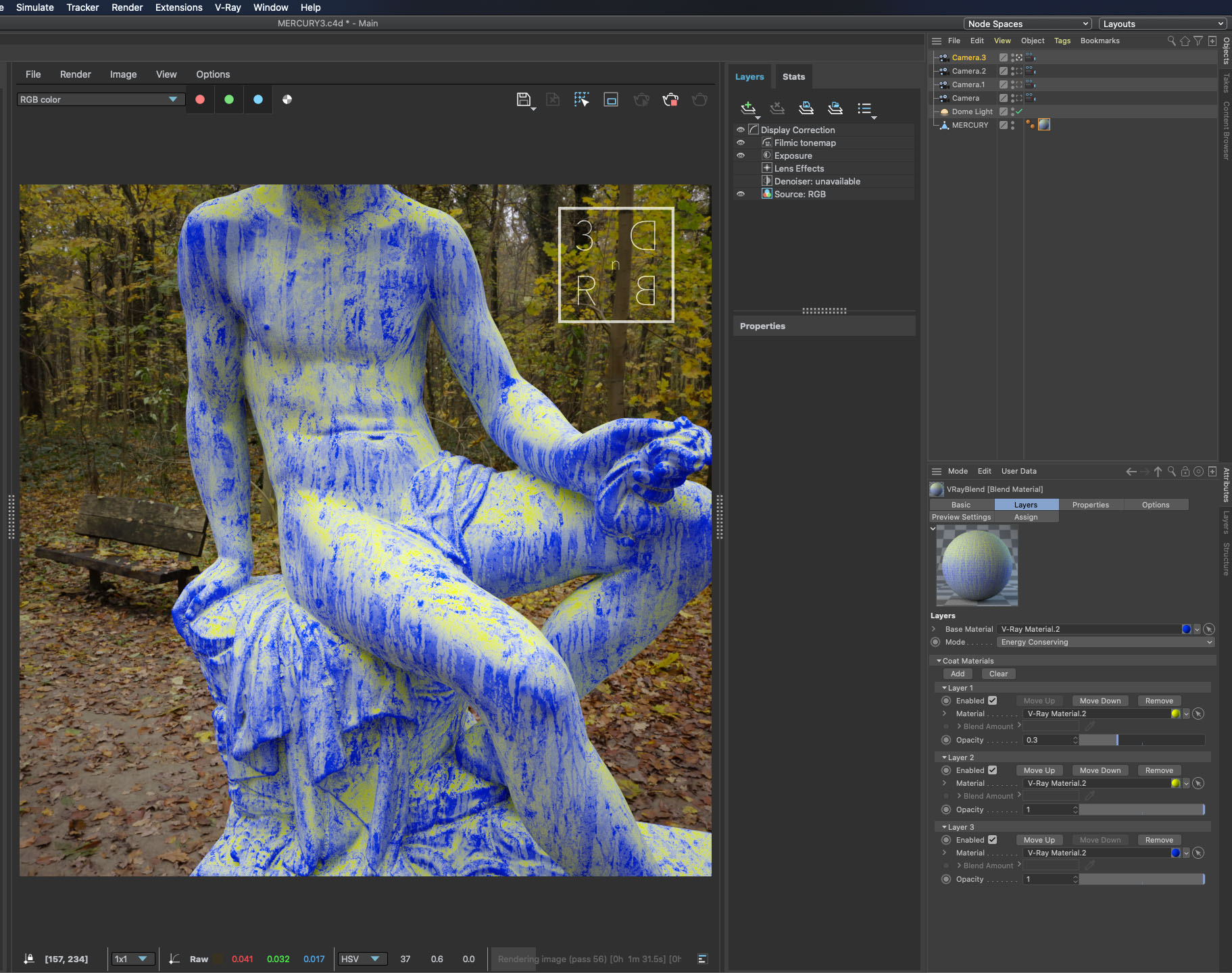This screenshot has height=973, width=1232.
Task: Hide the Filmic tonemap layer via eye icon
Action: pyautogui.click(x=741, y=143)
